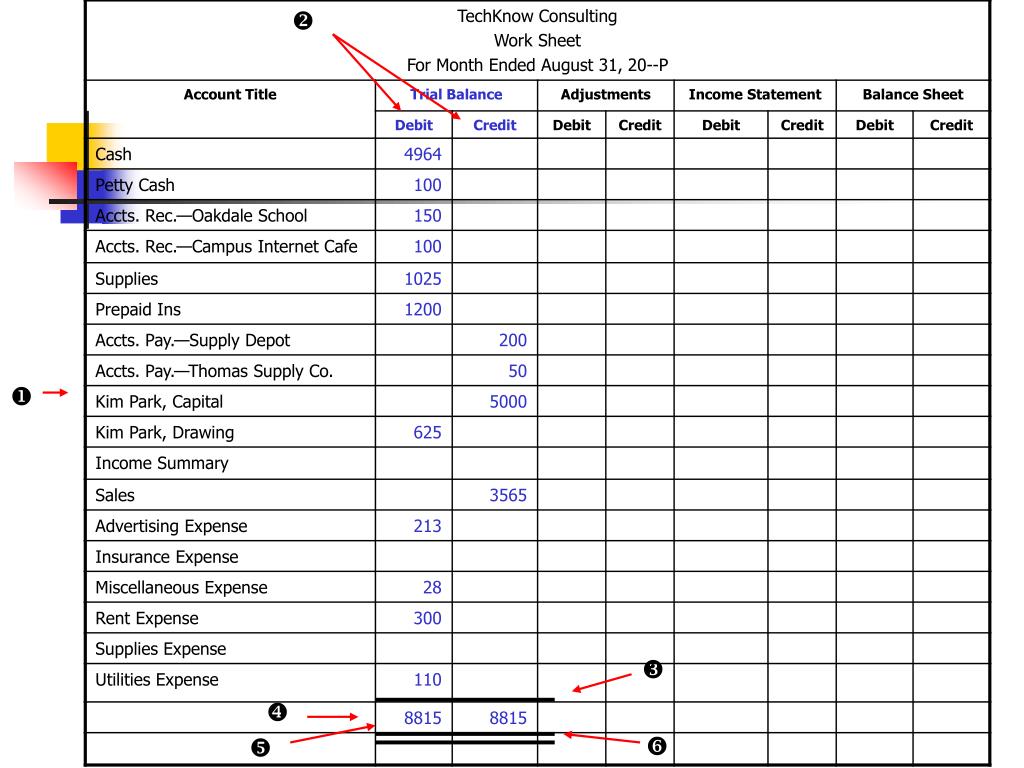
Task: Click 'Accts. Pay.—Supply Depot' account title
Action: pos(193,340)
